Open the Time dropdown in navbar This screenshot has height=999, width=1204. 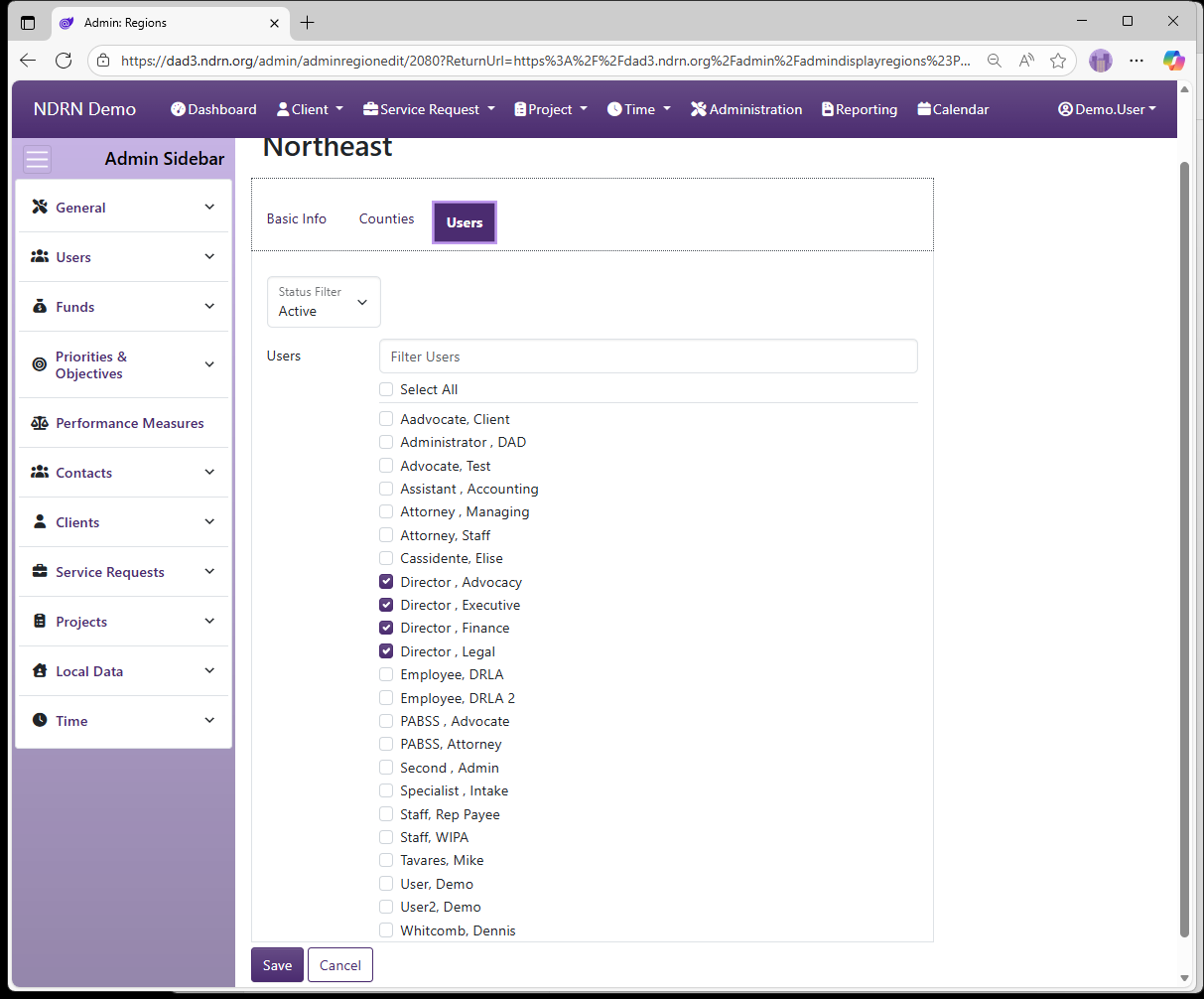tap(639, 109)
